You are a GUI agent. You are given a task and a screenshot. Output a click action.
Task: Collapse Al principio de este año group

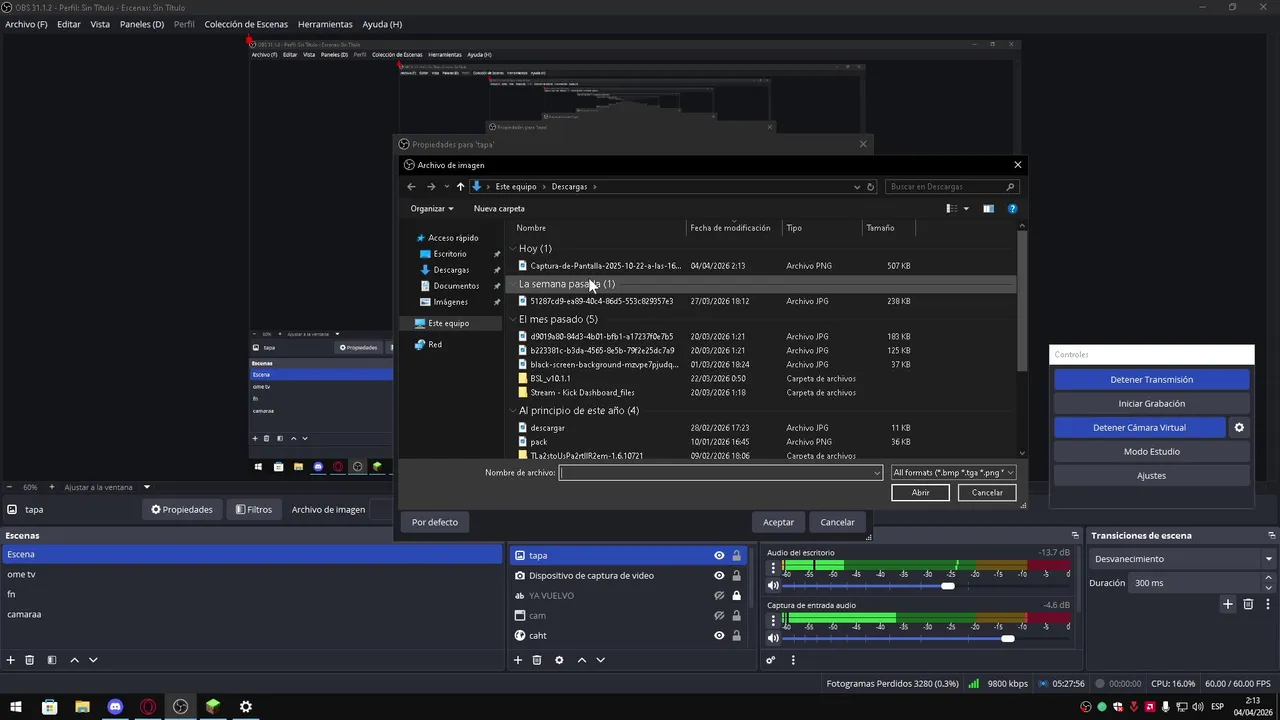tap(513, 411)
